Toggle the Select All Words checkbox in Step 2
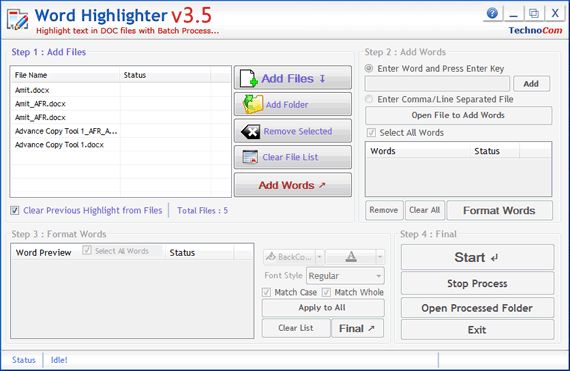This screenshot has width=570, height=371. click(x=371, y=132)
